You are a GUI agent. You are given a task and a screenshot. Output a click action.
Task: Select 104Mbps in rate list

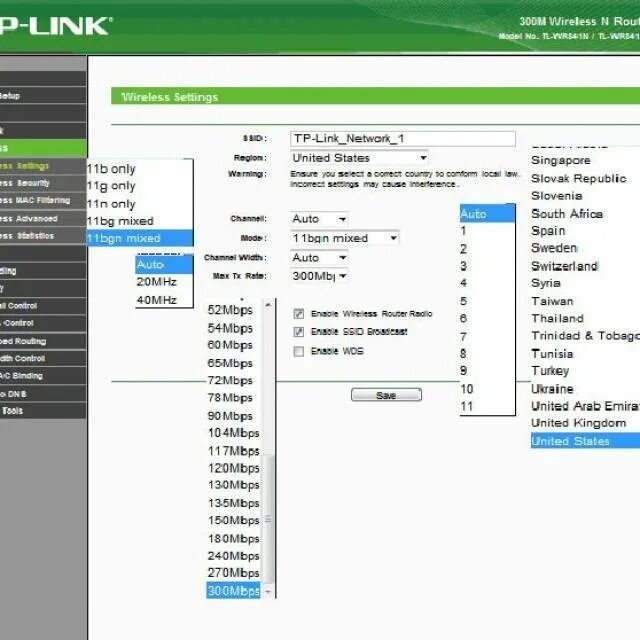tap(233, 433)
